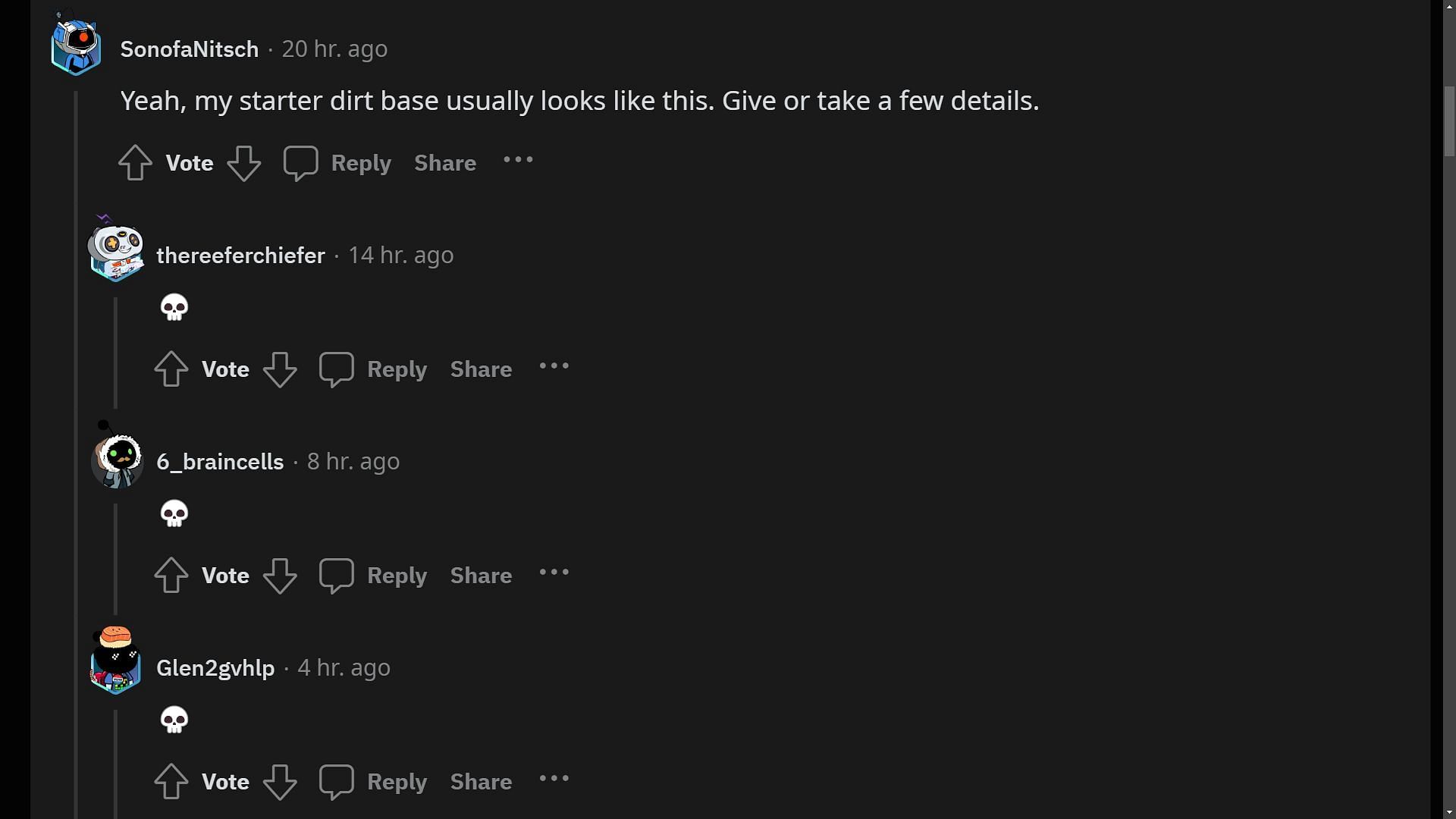The width and height of the screenshot is (1456, 819).
Task: Downvote Glen2gvhlp's comment
Action: [x=280, y=782]
